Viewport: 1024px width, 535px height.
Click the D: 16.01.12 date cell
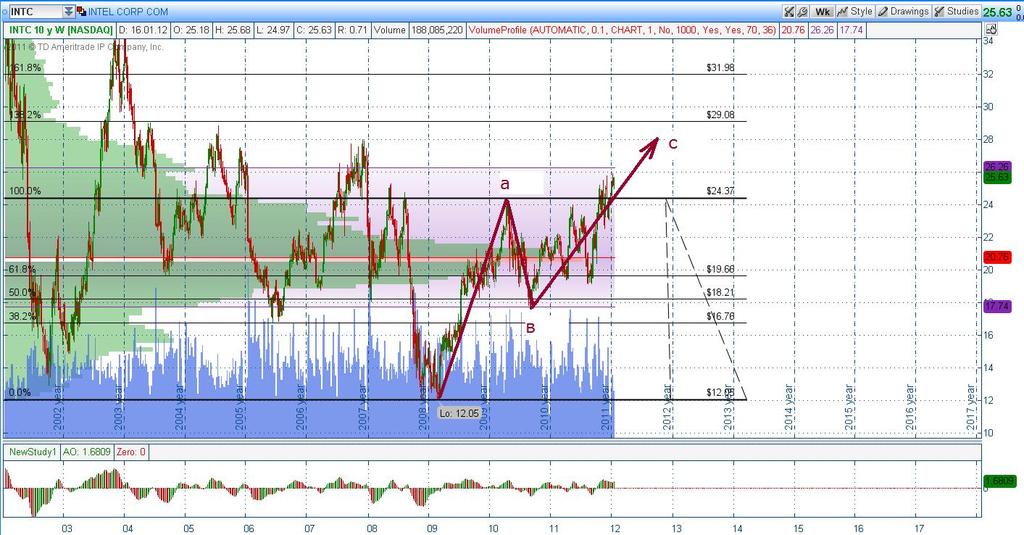[x=143, y=29]
